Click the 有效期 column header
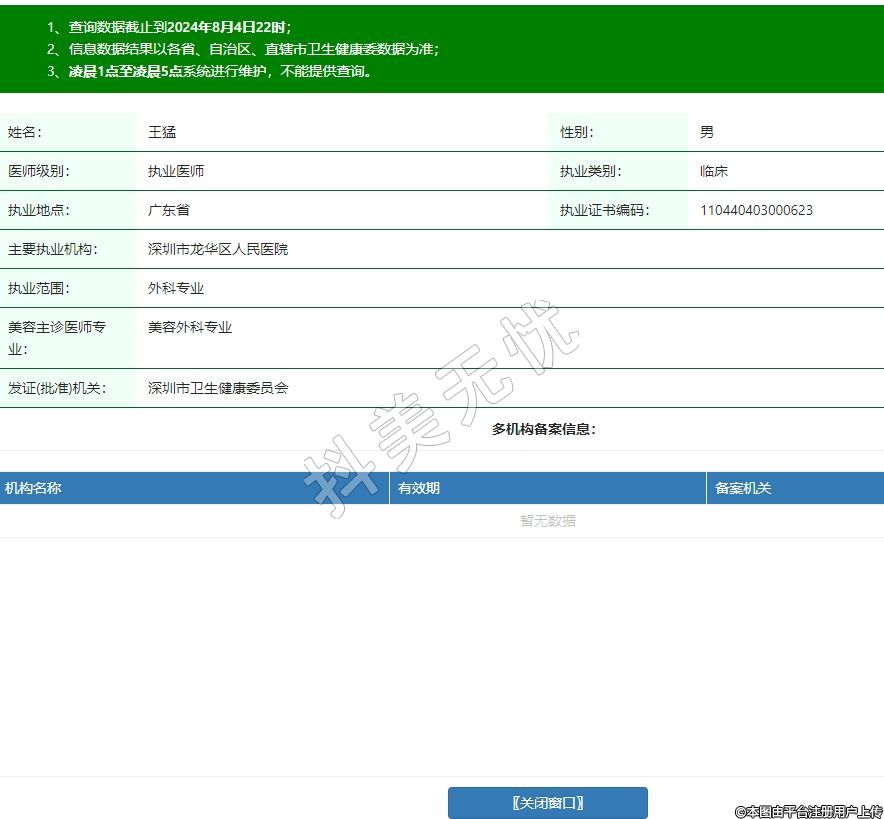 tap(419, 488)
